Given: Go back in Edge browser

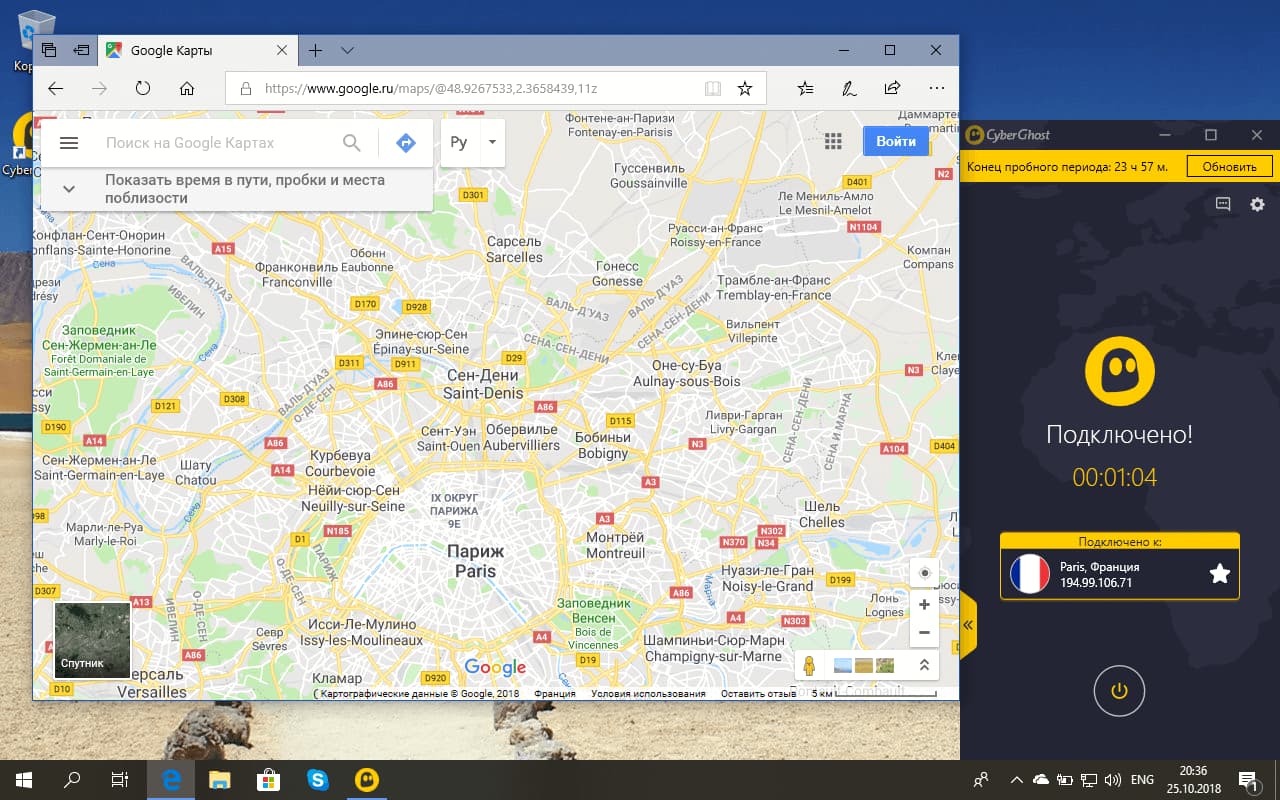Looking at the screenshot, I should pyautogui.click(x=56, y=88).
